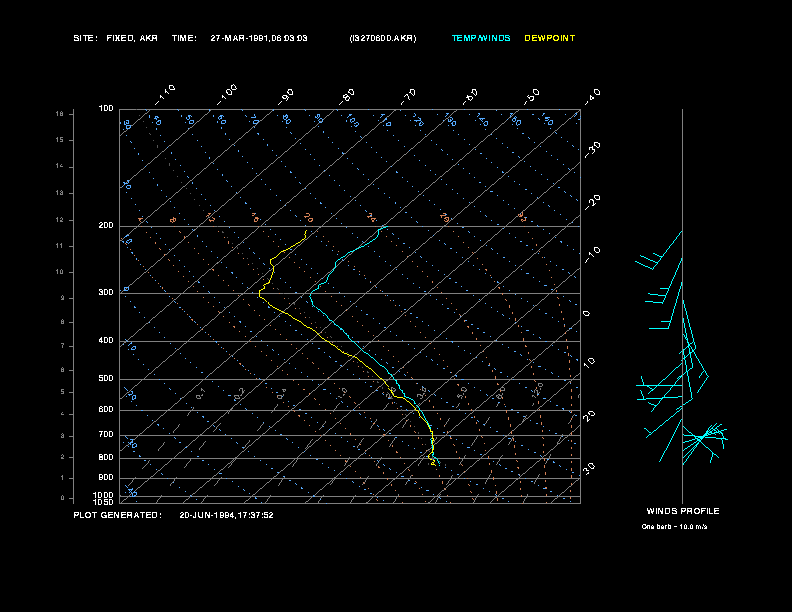792x612 pixels.
Task: Click the 900 pressure level label
Action: click(106, 477)
